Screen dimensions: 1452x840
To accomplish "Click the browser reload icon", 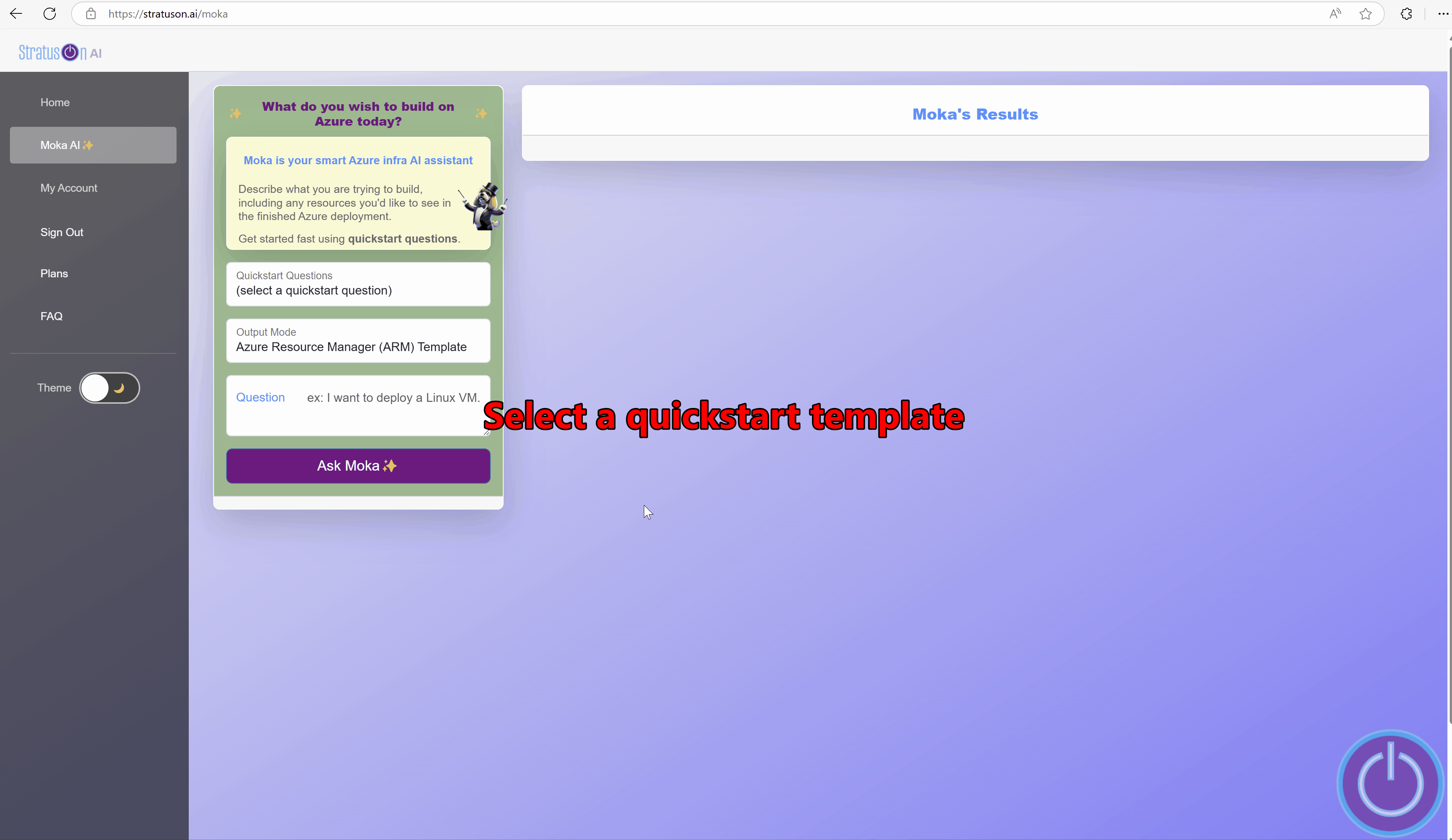I will 48,14.
